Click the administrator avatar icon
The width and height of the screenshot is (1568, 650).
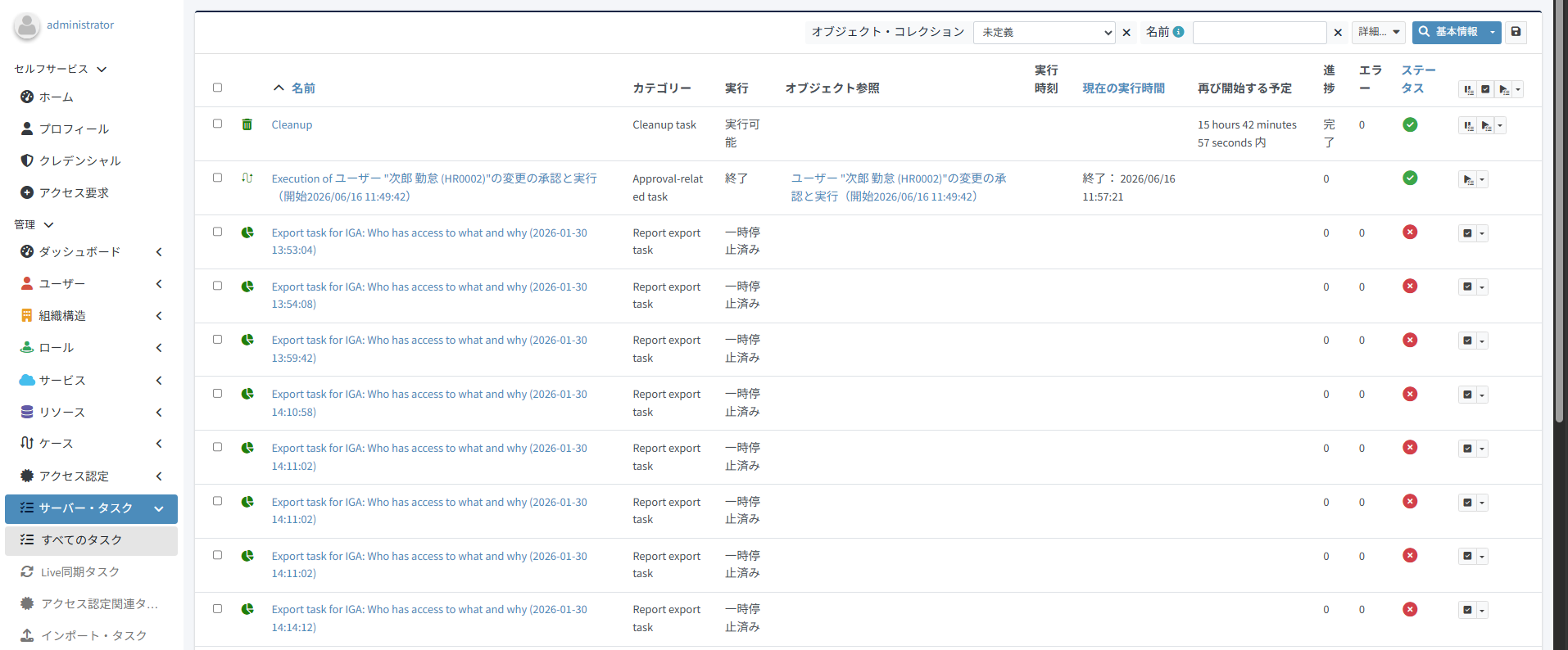pos(27,25)
